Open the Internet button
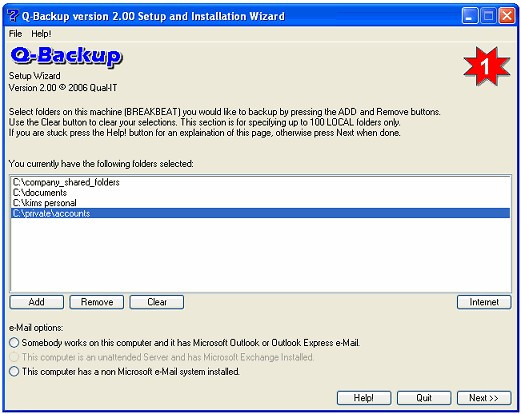 coord(484,302)
